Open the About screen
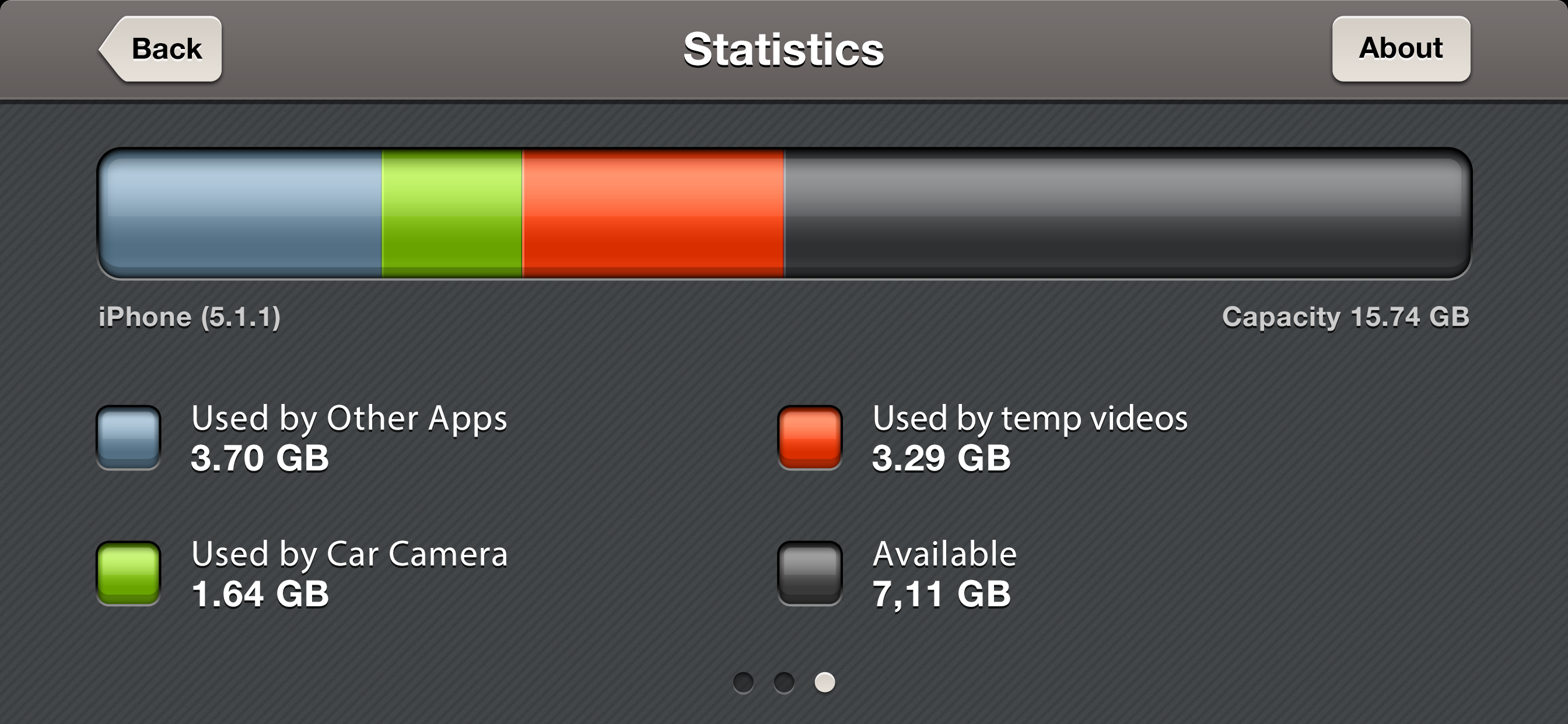Screen dimensions: 1568x724 point(1401,48)
